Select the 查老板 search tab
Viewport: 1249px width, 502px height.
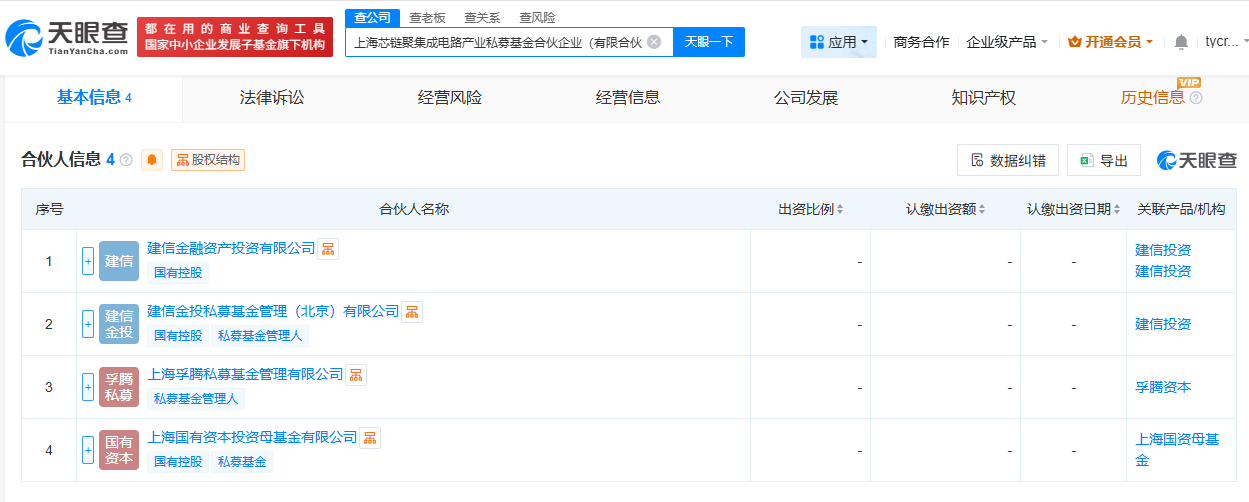[x=426, y=17]
